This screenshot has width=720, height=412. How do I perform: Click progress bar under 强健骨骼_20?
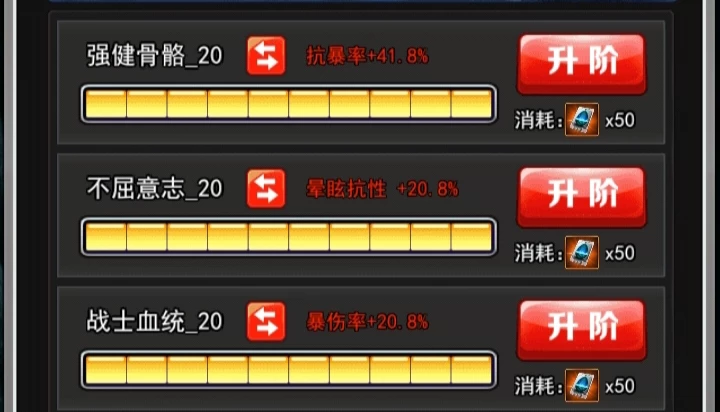[289, 104]
